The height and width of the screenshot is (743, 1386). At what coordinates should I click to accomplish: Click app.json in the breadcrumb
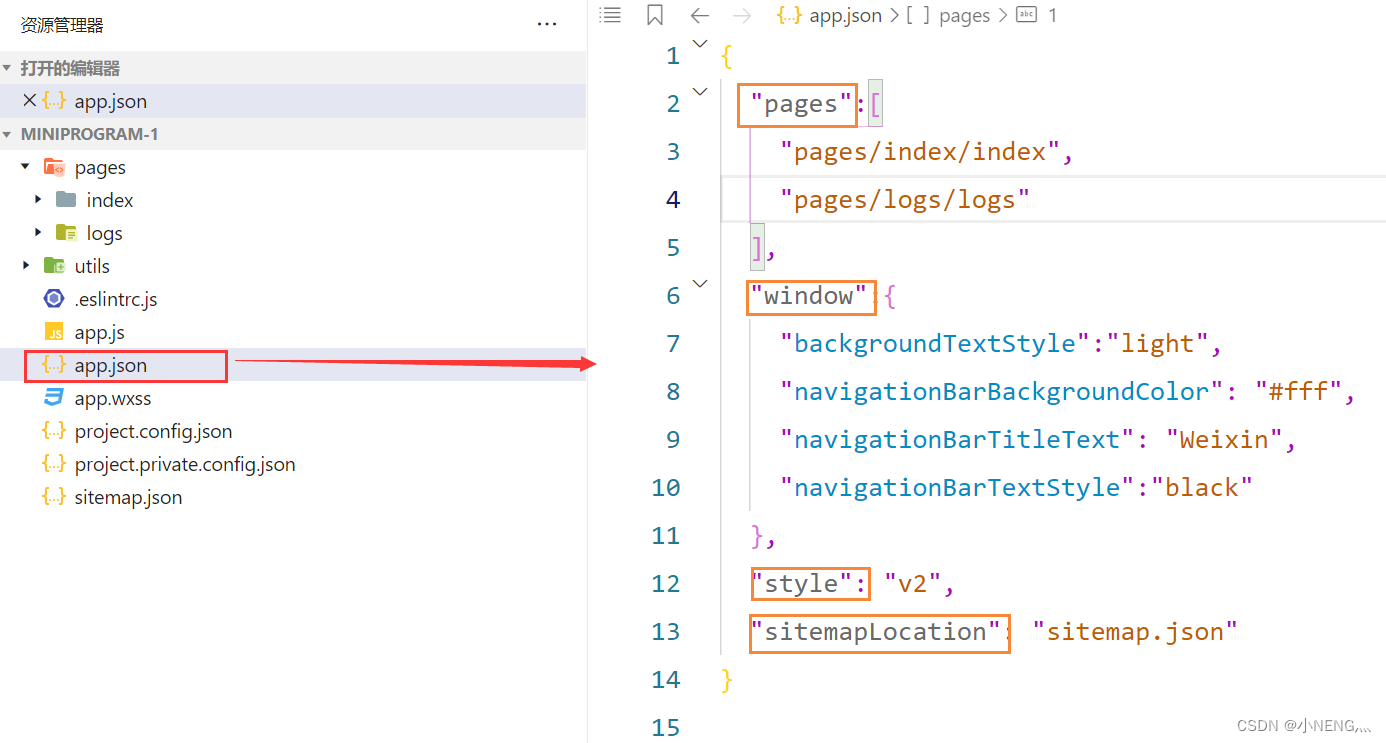846,15
